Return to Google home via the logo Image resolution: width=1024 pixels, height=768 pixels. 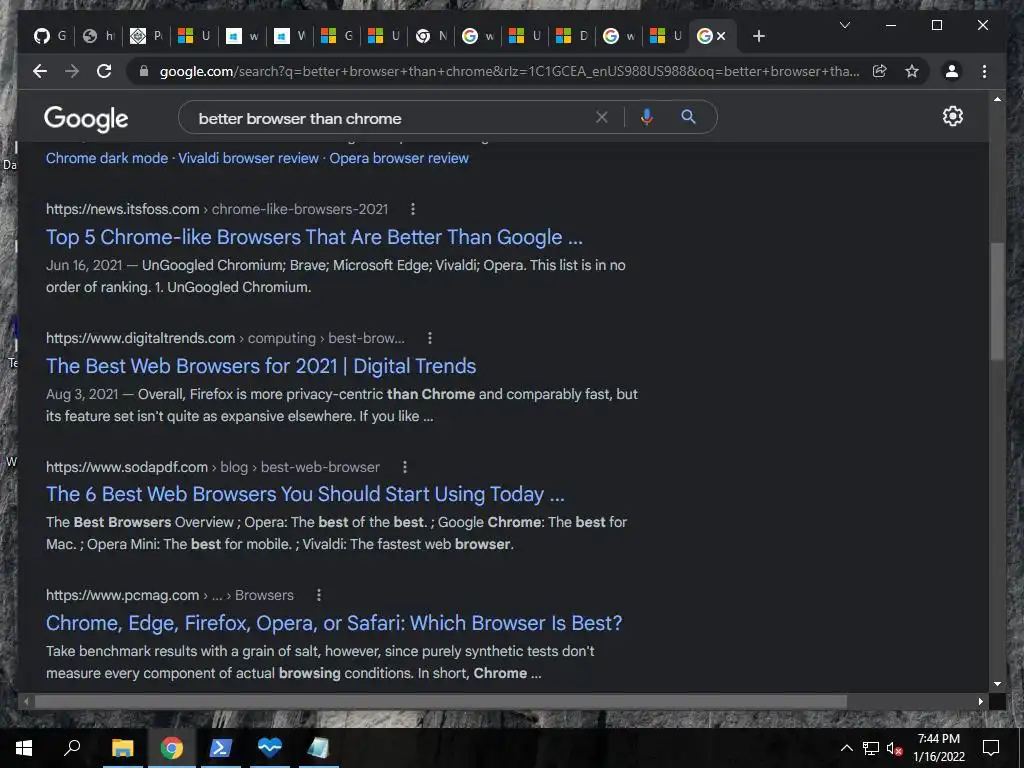(x=86, y=118)
